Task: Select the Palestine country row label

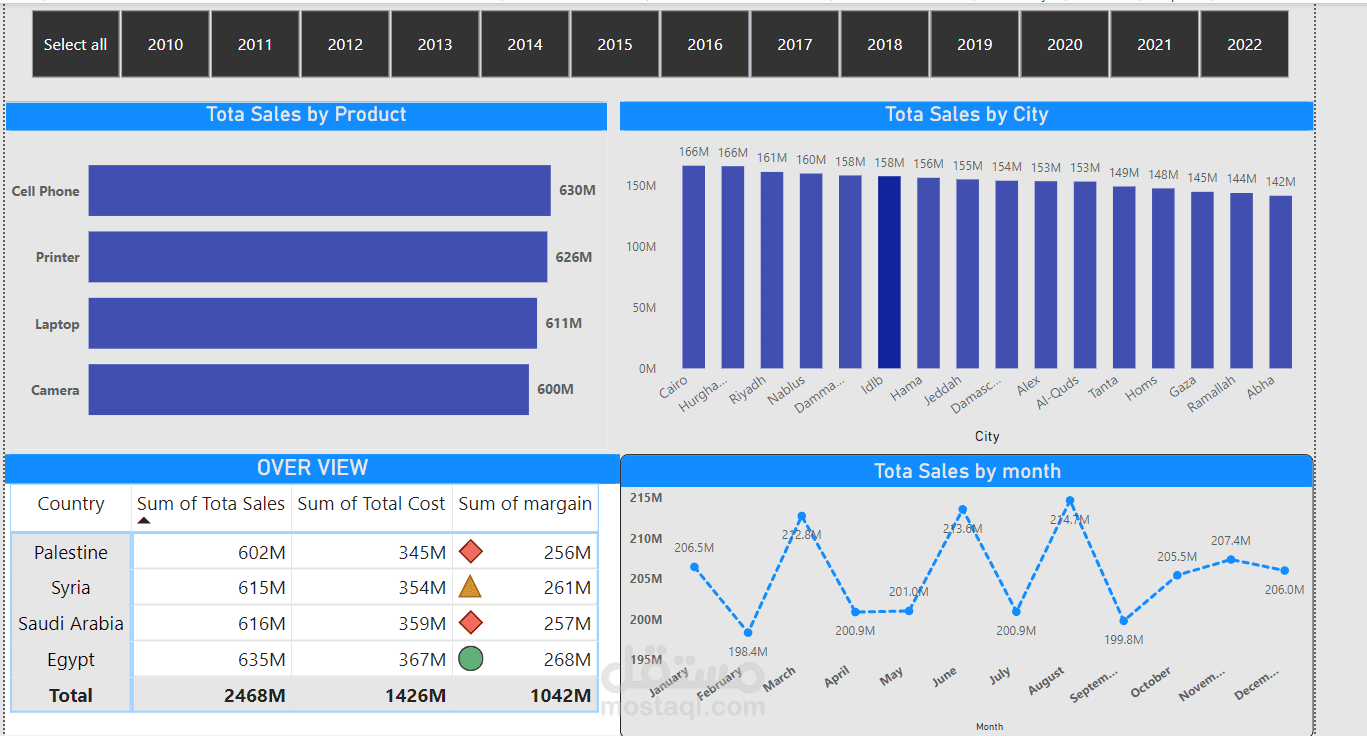Action: (71, 552)
